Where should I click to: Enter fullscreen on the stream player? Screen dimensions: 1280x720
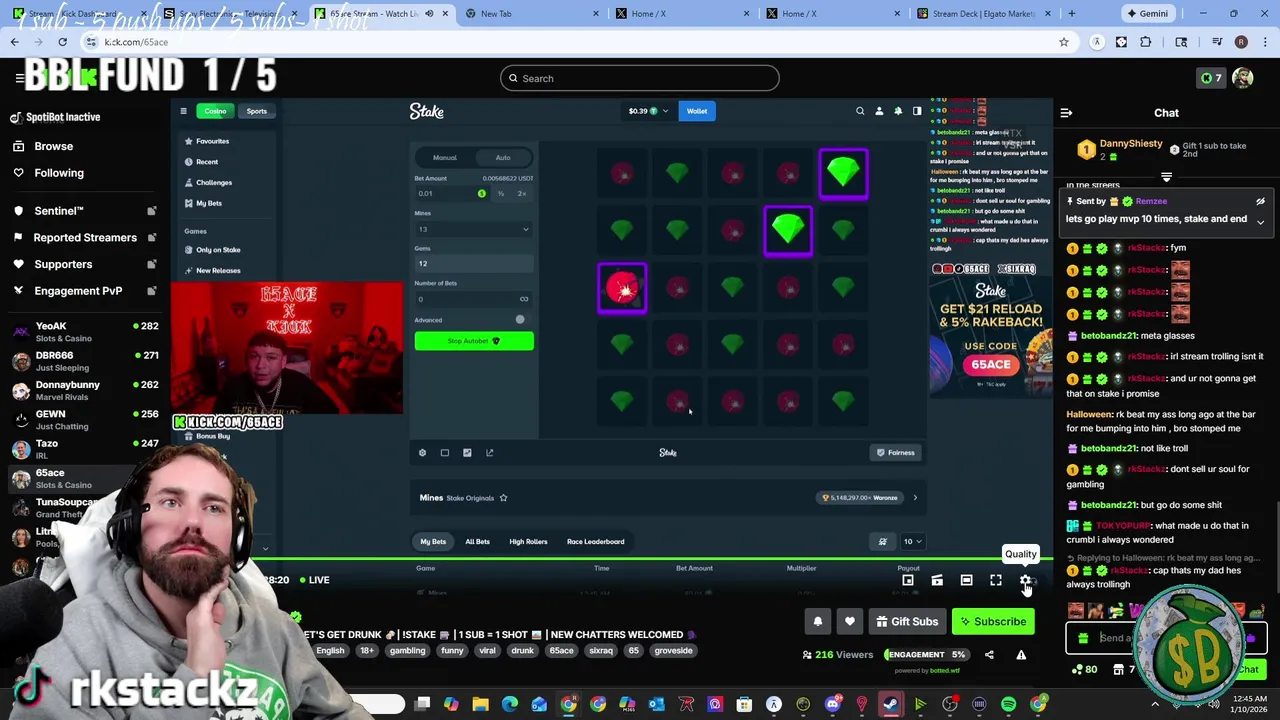(996, 580)
